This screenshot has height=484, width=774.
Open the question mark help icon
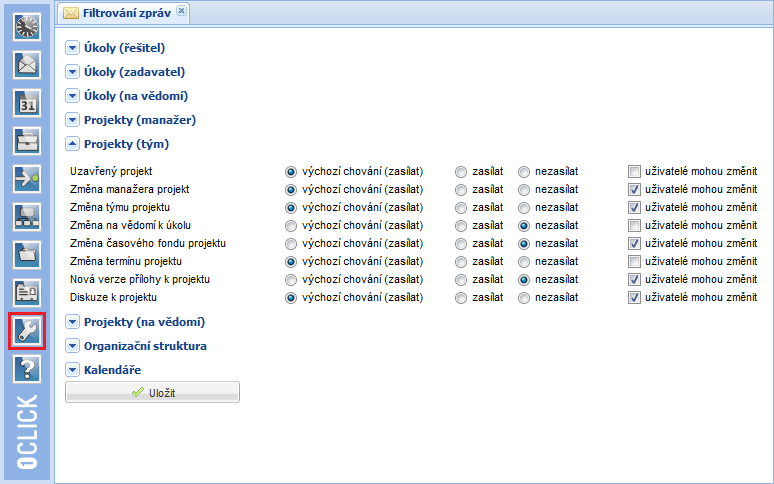point(26,368)
